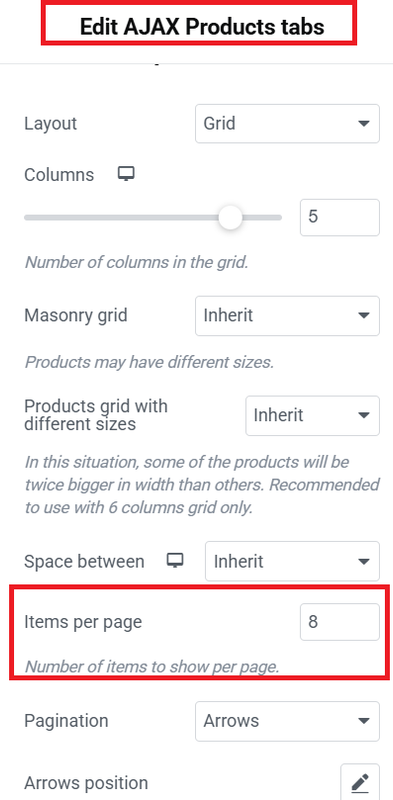Viewport: 393px width, 800px height.
Task: Click the Number of columns in the grid hint
Action: click(136, 262)
